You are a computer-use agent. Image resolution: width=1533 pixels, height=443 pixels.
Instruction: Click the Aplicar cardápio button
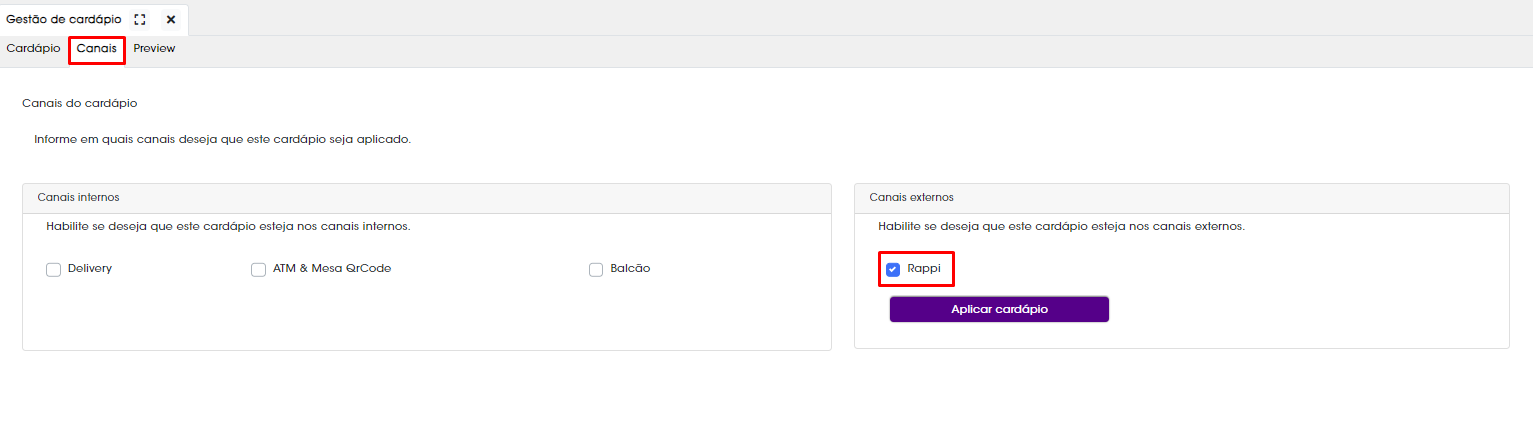click(x=999, y=310)
